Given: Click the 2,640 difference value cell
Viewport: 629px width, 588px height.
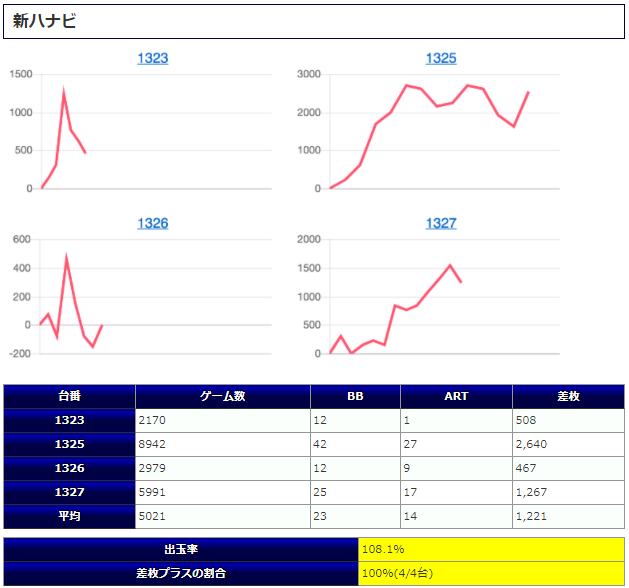Looking at the screenshot, I should coord(568,445).
